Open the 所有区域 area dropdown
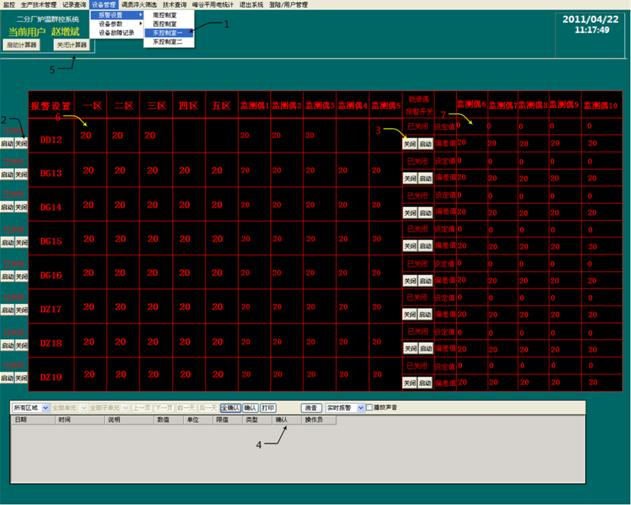This screenshot has height=505, width=631. tap(29, 408)
